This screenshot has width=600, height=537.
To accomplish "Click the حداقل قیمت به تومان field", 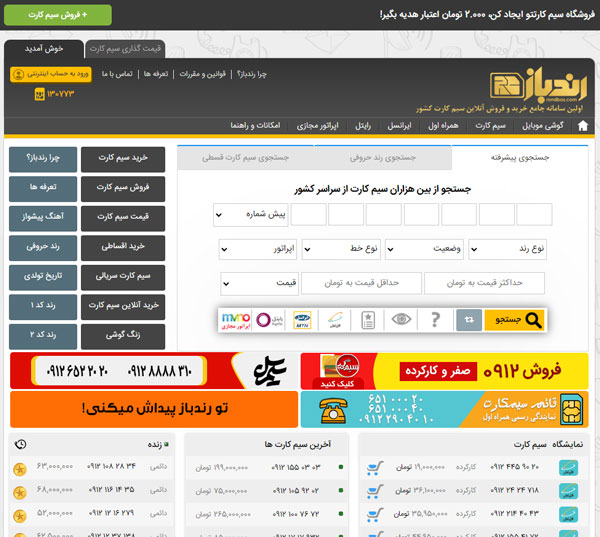I will tap(361, 283).
